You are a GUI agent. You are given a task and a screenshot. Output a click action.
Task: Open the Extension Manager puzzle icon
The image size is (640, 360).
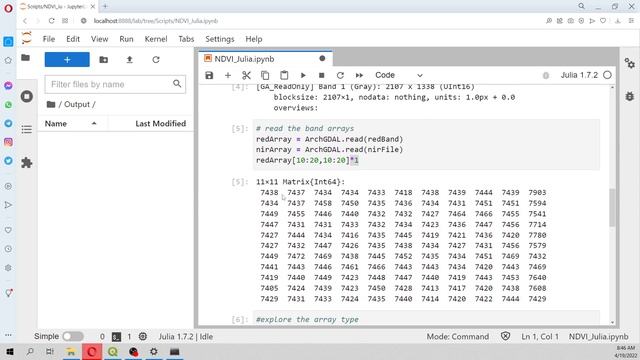click(x=27, y=163)
